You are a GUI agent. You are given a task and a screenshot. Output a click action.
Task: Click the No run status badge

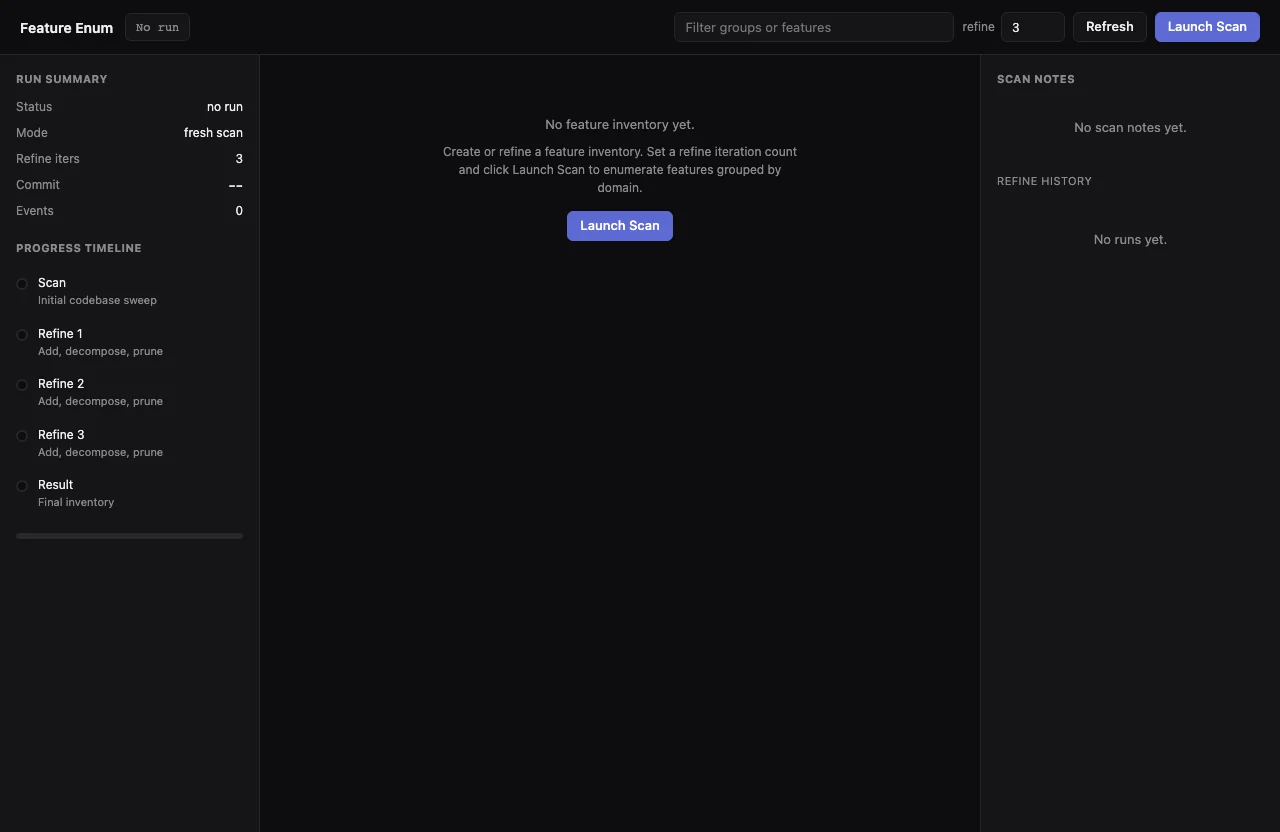tap(157, 28)
